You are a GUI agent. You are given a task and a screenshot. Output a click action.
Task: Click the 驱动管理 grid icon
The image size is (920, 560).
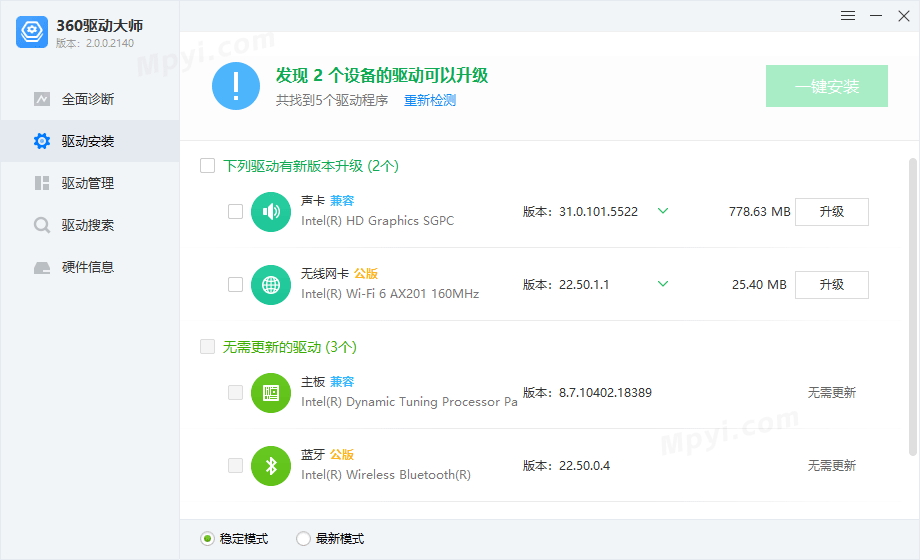click(x=42, y=183)
